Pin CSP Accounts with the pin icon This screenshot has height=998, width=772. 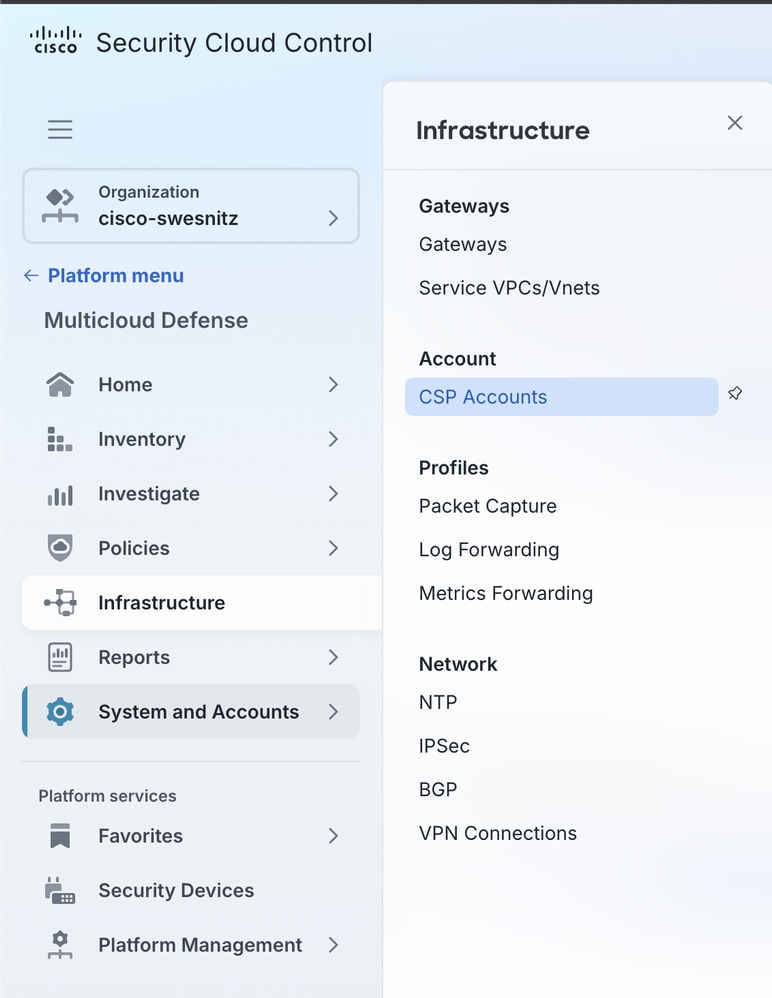pos(735,394)
